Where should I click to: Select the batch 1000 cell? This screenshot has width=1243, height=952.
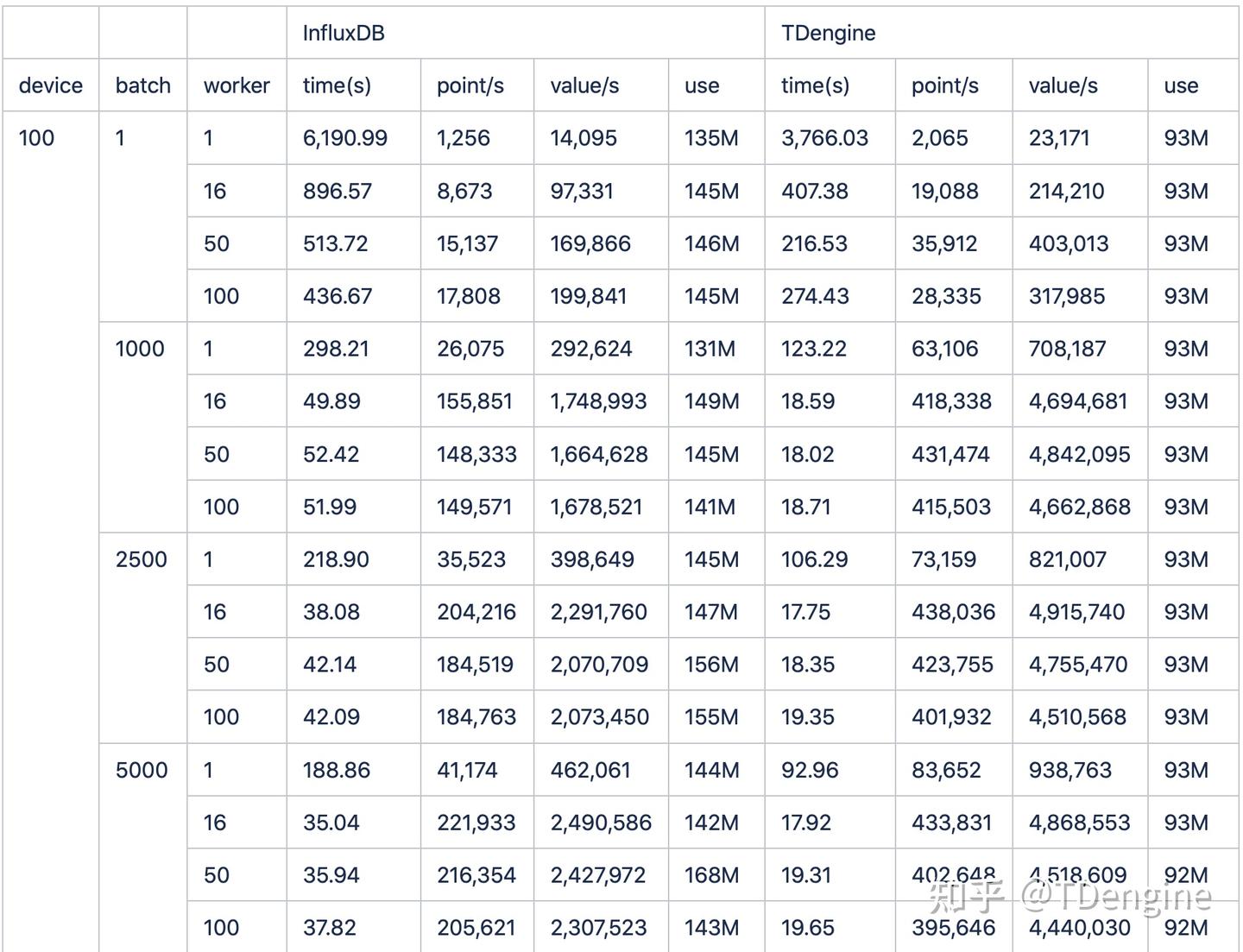coord(140,349)
